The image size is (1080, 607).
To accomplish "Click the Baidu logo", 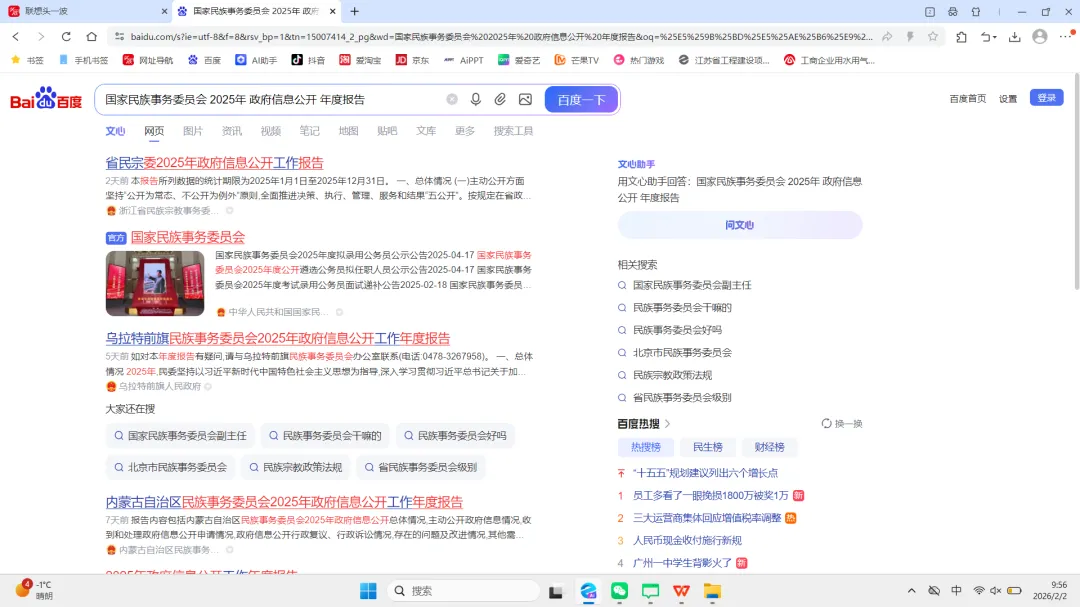I will point(46,99).
